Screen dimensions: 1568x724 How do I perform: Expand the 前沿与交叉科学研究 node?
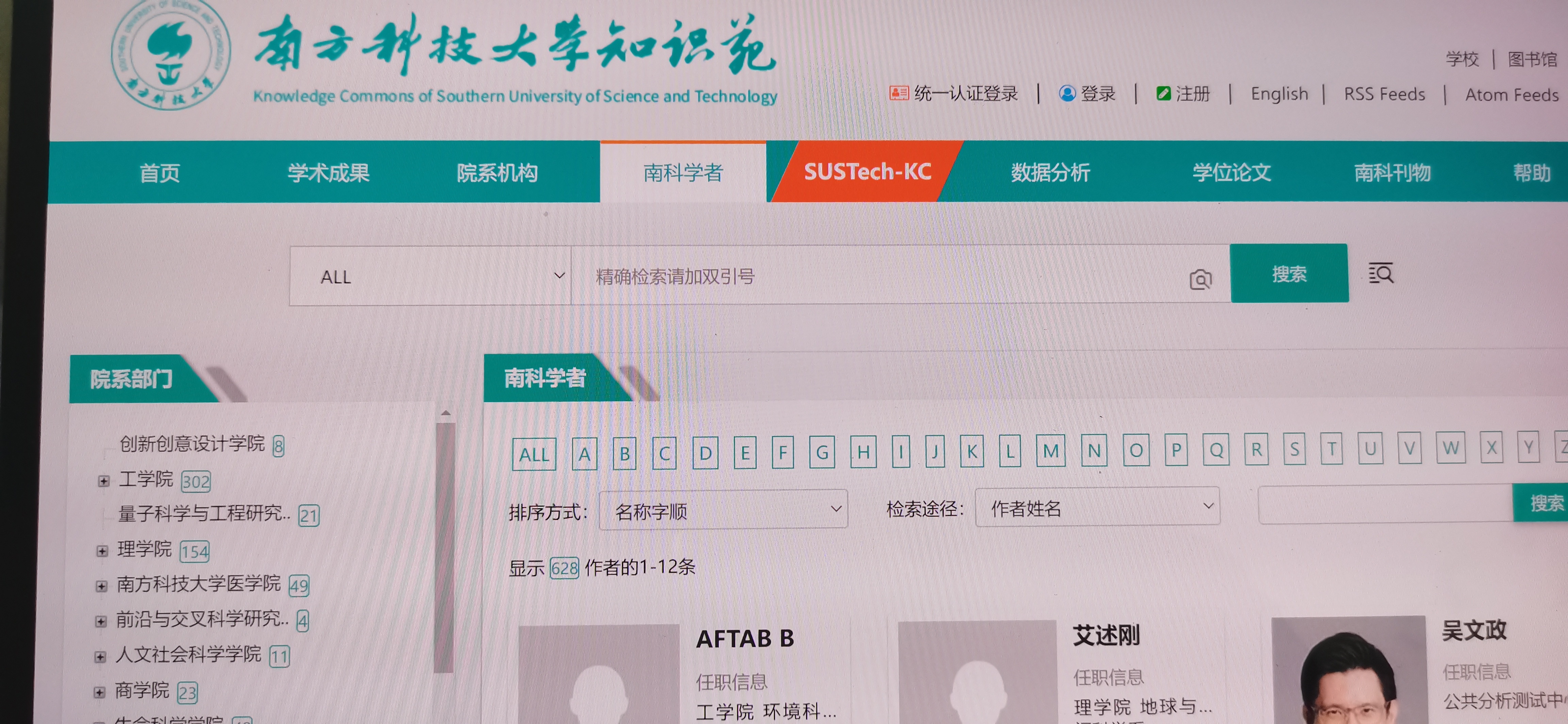click(101, 622)
